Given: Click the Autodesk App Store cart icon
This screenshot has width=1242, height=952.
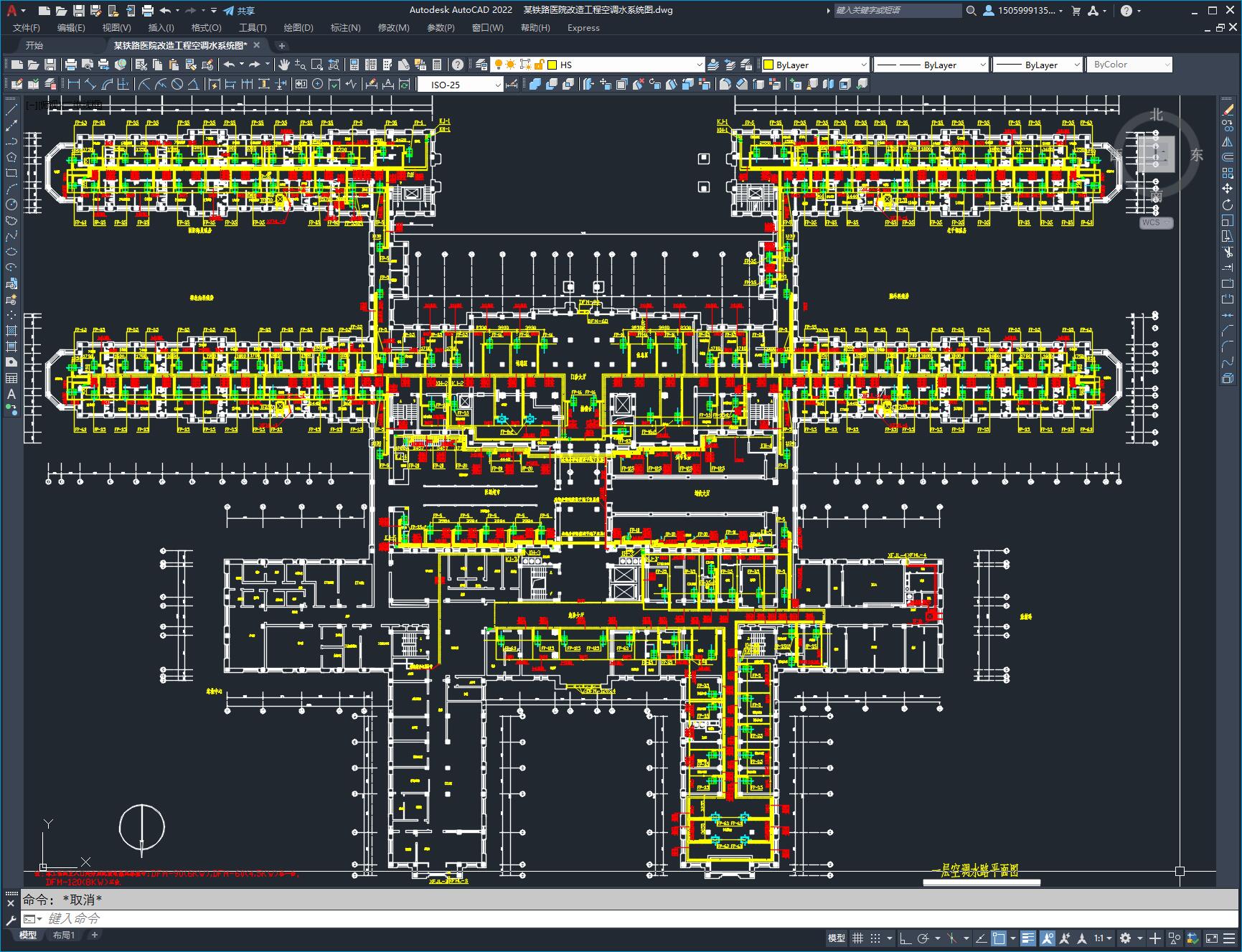Looking at the screenshot, I should click(x=1076, y=10).
